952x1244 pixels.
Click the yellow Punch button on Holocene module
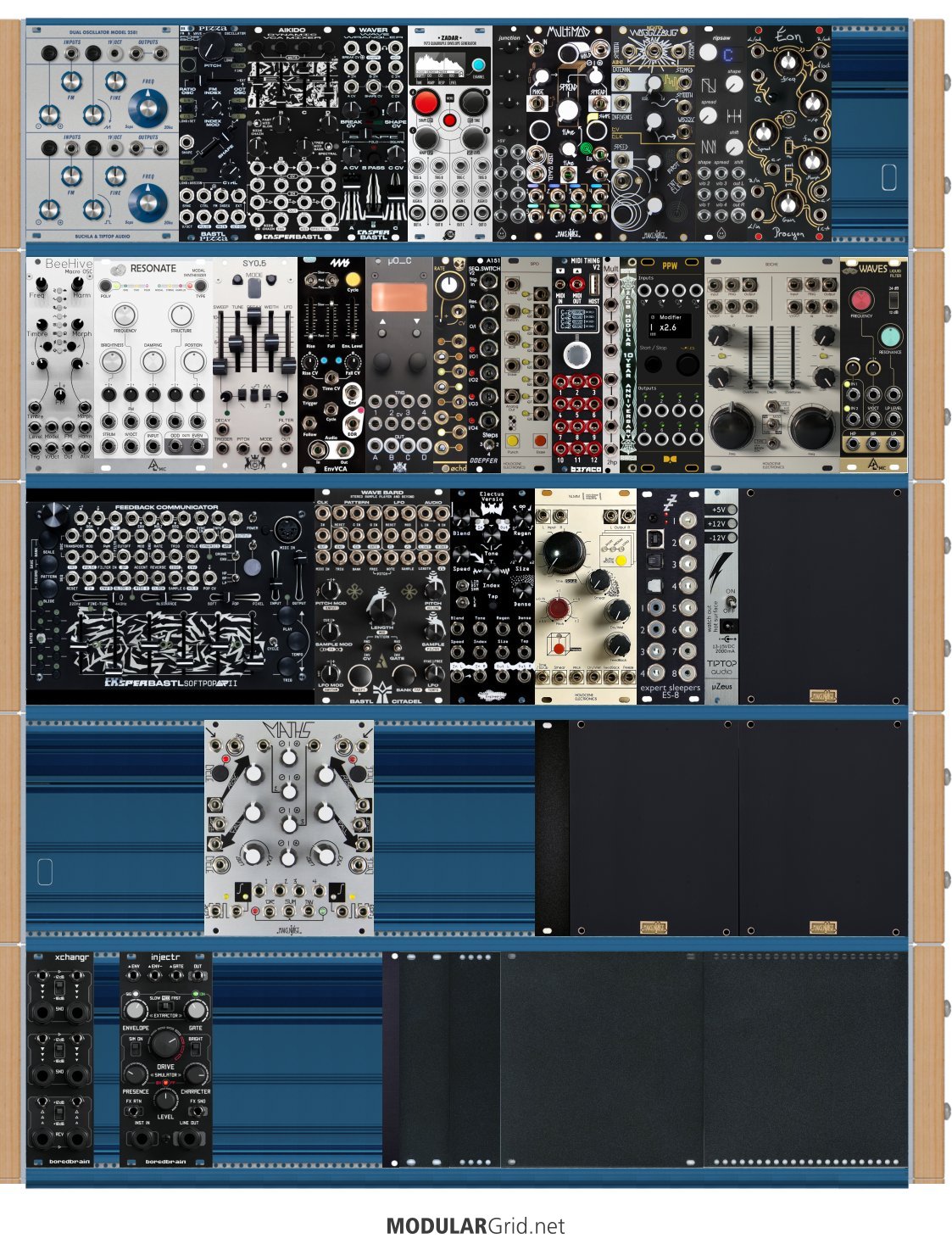tap(513, 441)
